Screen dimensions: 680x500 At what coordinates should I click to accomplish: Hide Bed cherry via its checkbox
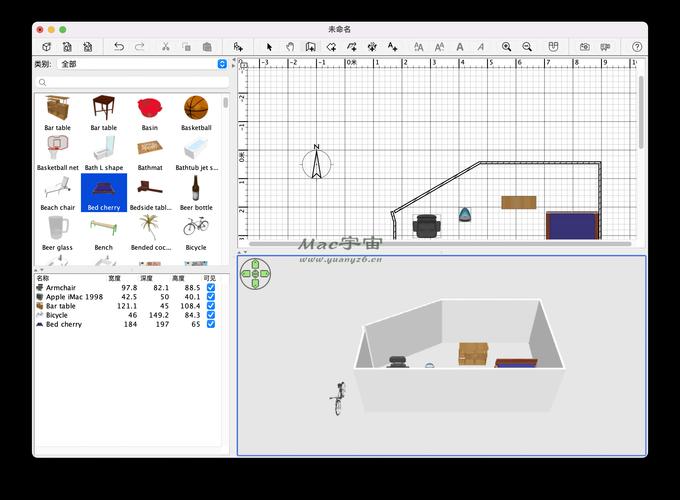click(x=210, y=324)
